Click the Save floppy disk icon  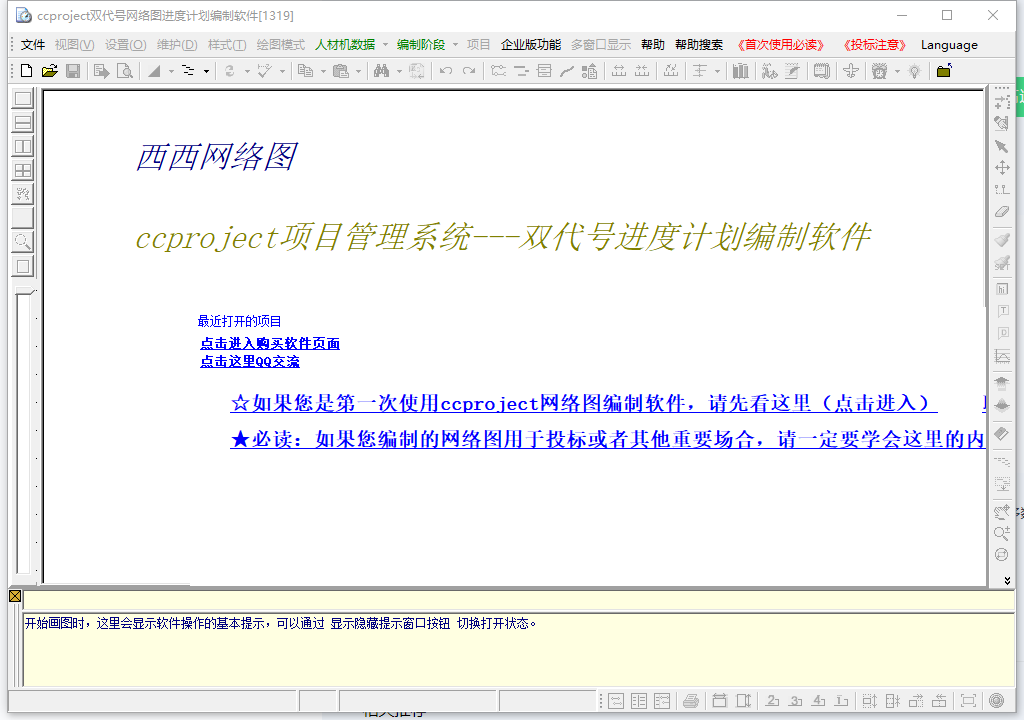tap(73, 71)
